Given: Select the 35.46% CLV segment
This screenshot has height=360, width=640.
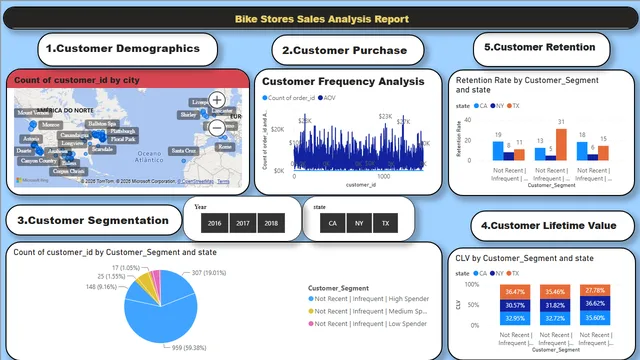Looking at the screenshot, I should pyautogui.click(x=555, y=292).
